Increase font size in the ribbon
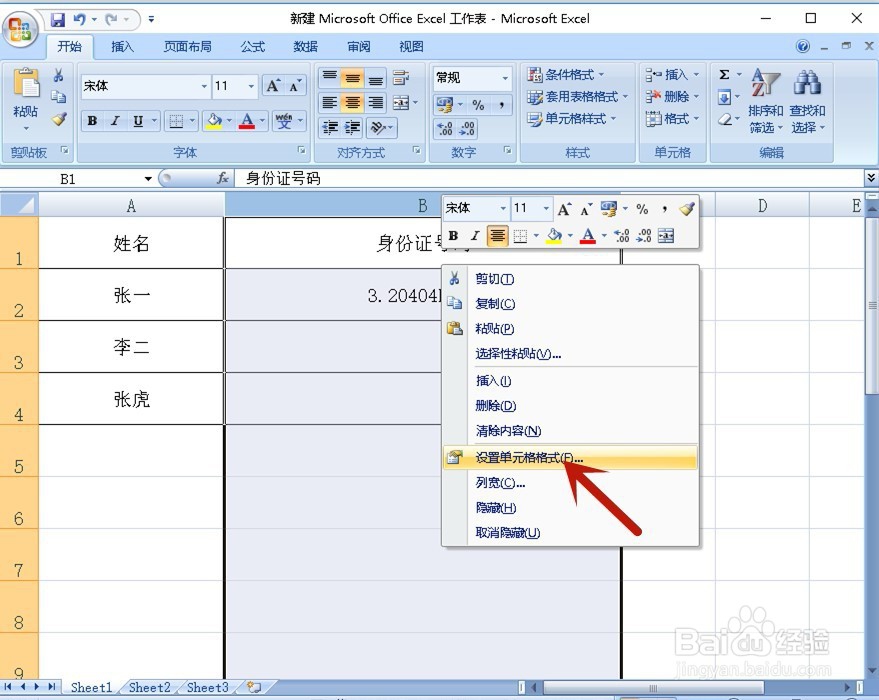Viewport: 879px width, 700px height. coord(273,86)
